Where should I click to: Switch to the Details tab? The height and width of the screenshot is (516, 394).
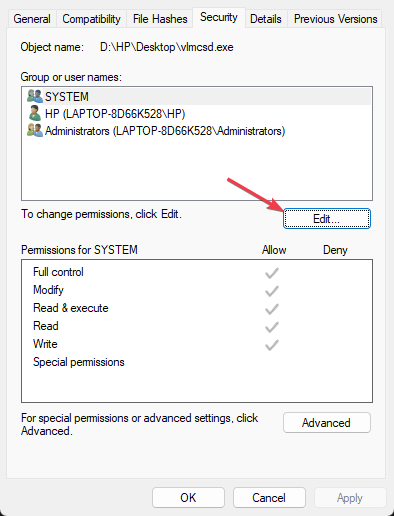tap(266, 19)
